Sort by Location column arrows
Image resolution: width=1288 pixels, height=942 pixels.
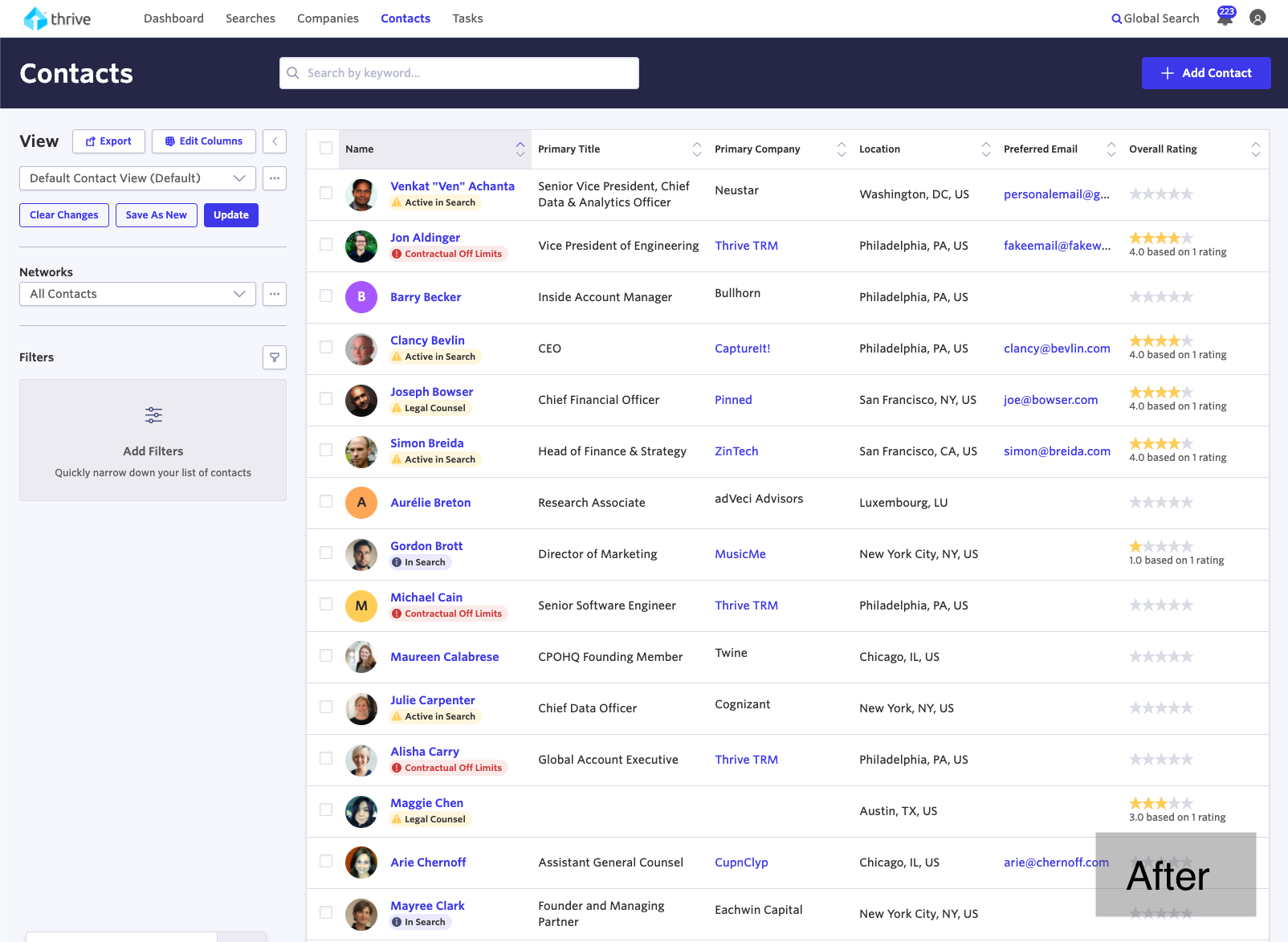(986, 149)
